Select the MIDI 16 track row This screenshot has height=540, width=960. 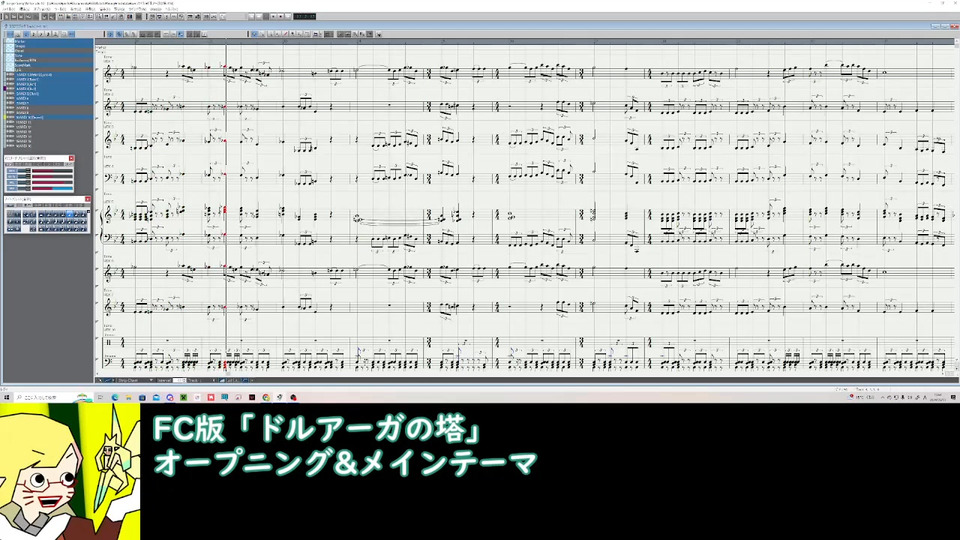point(54,146)
